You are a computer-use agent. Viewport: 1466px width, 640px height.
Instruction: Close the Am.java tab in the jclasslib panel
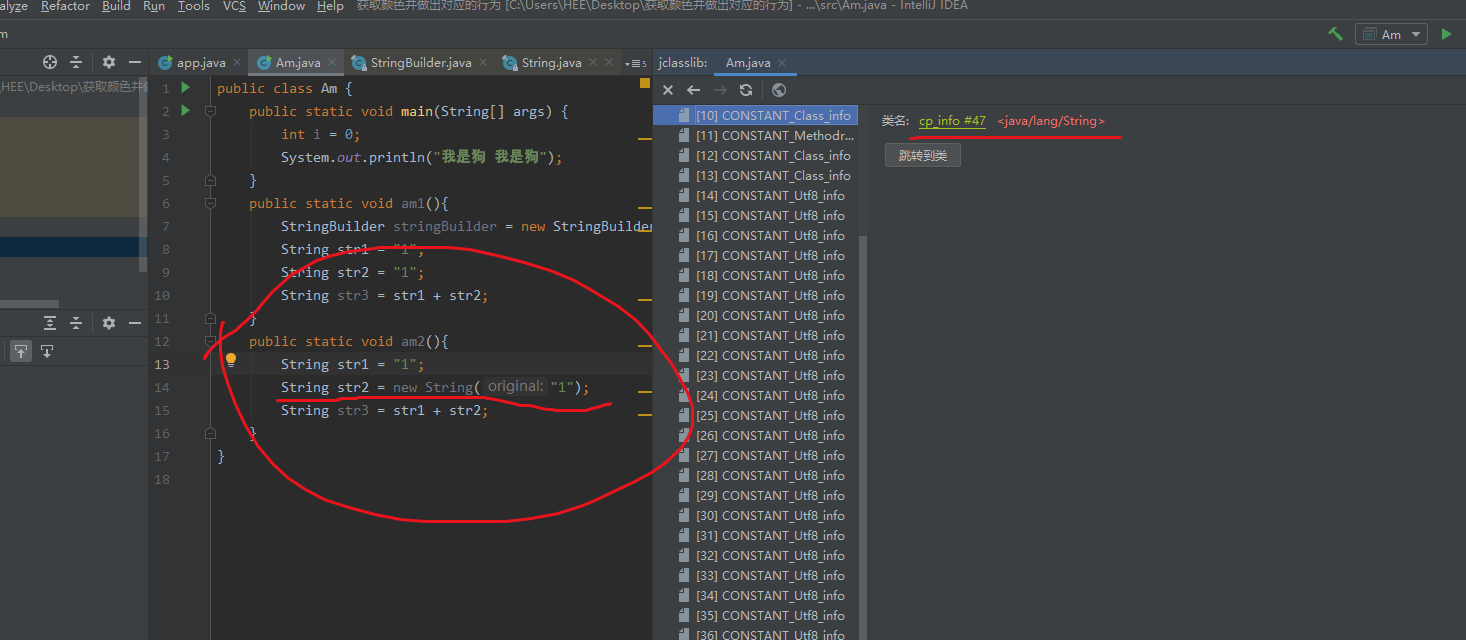783,63
